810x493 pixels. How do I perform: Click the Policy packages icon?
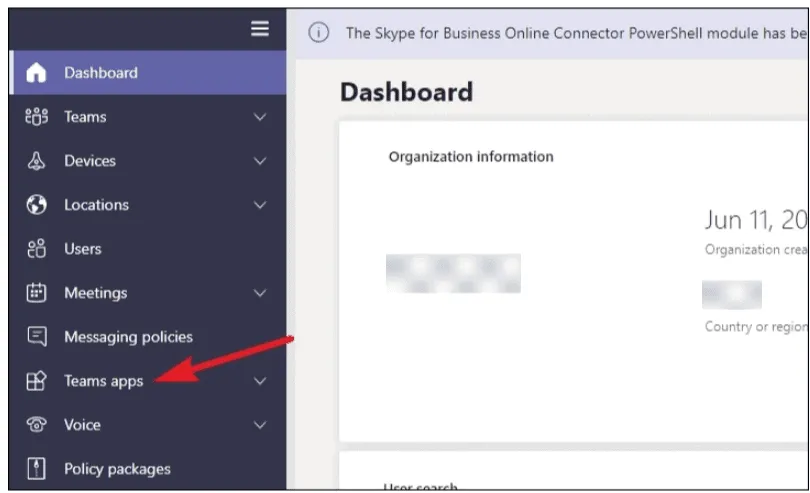(36, 469)
